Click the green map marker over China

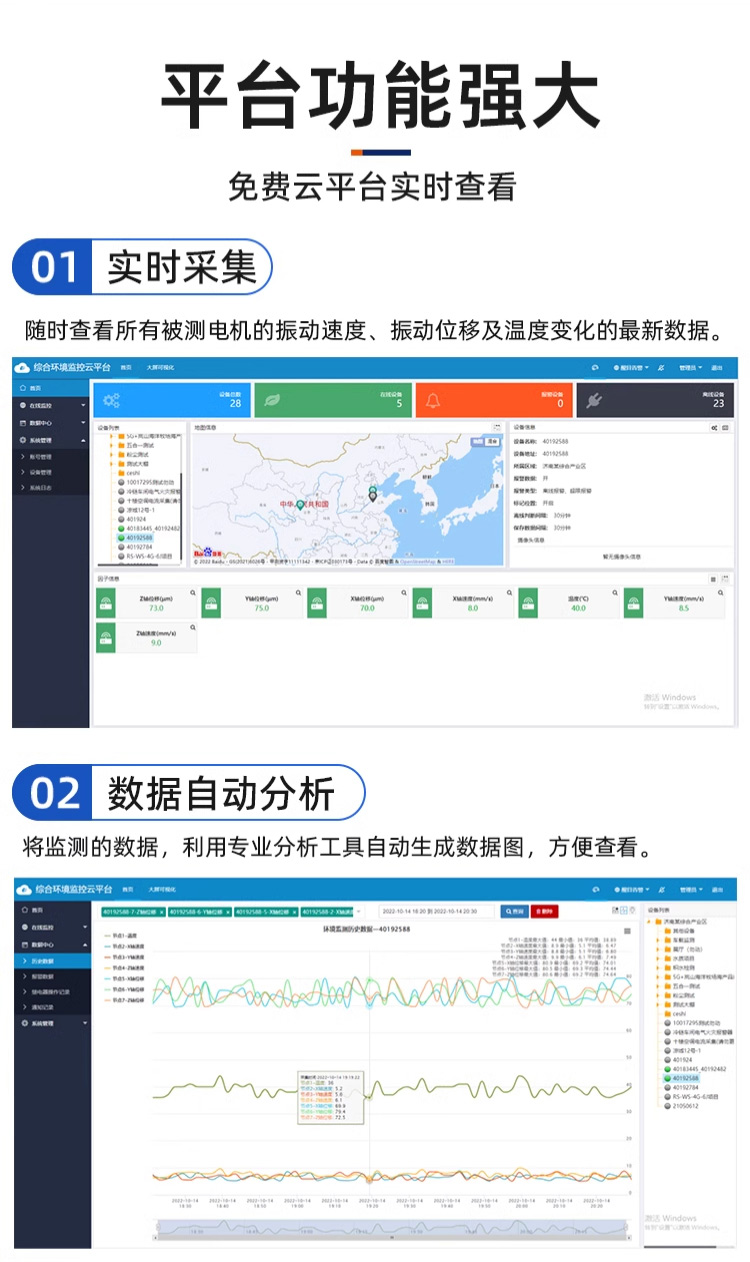point(299,504)
